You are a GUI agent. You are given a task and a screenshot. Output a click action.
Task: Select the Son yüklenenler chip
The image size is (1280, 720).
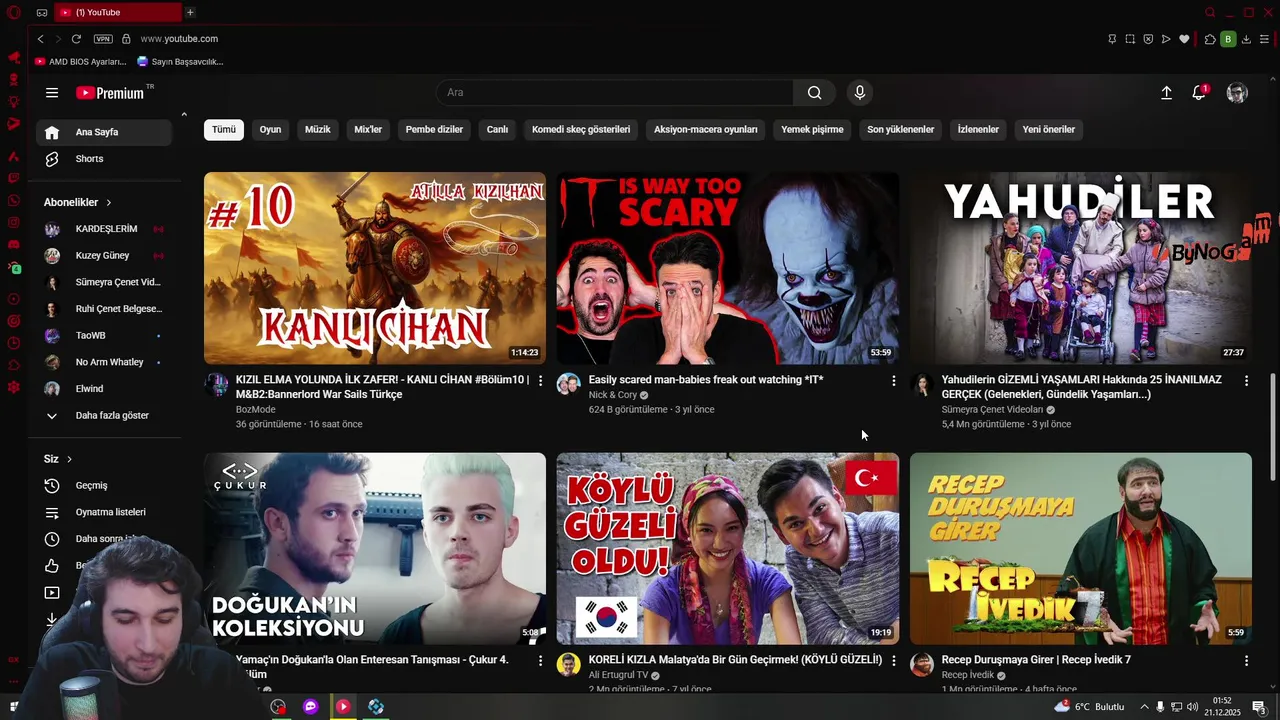tap(900, 130)
